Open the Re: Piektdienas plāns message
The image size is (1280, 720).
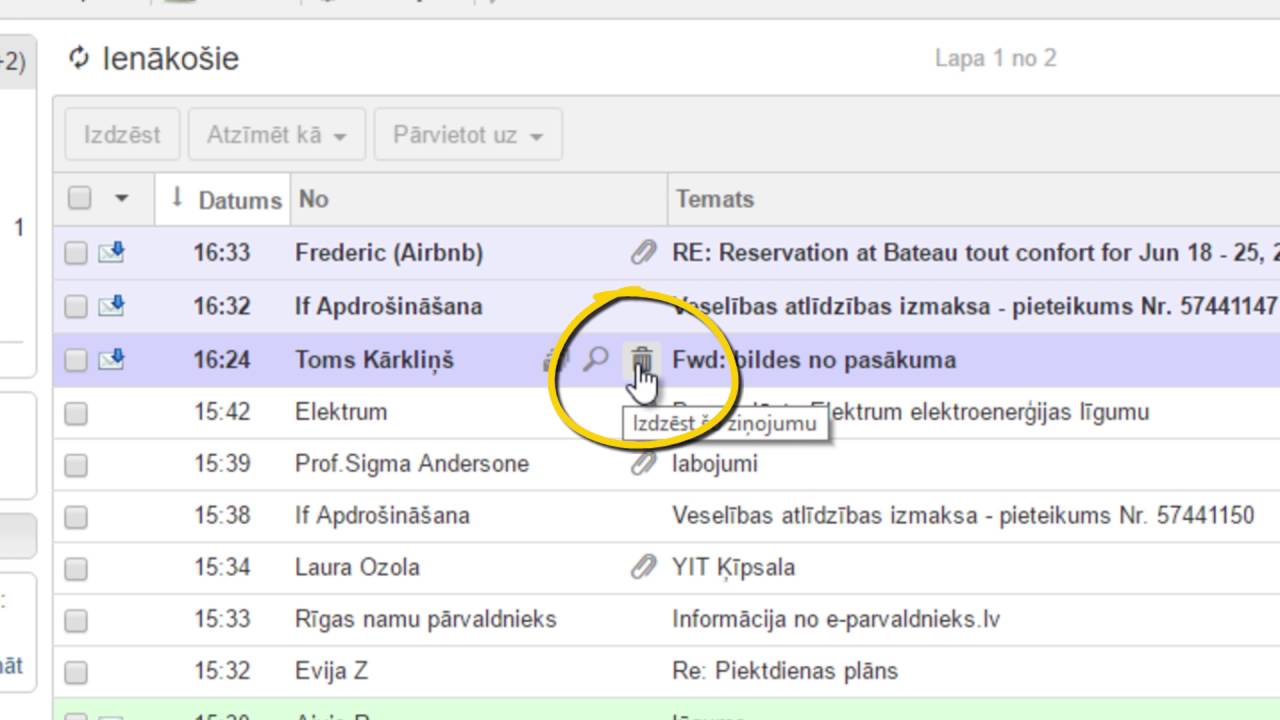click(785, 671)
